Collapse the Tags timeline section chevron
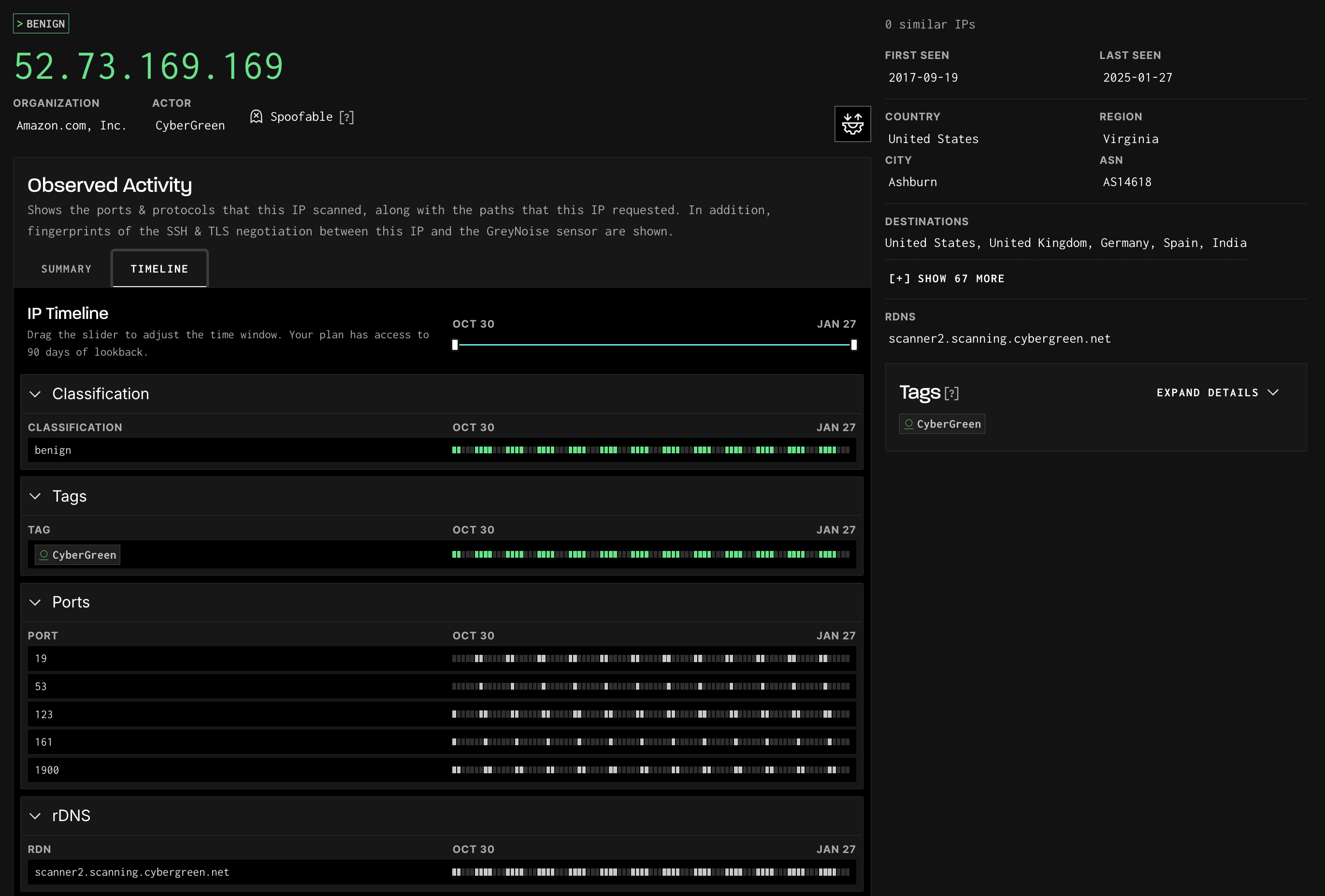The image size is (1325, 896). click(35, 496)
